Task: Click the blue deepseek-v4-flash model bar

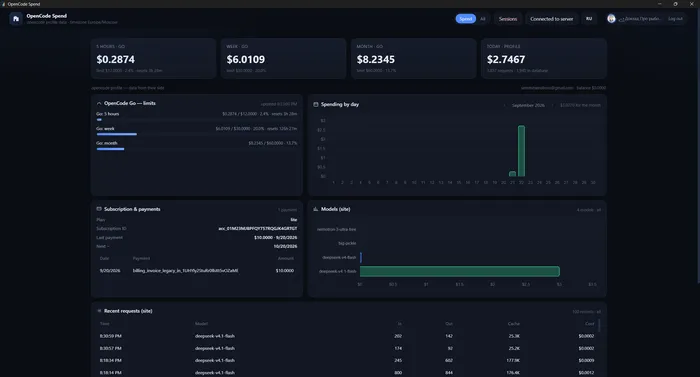Action: [361, 257]
